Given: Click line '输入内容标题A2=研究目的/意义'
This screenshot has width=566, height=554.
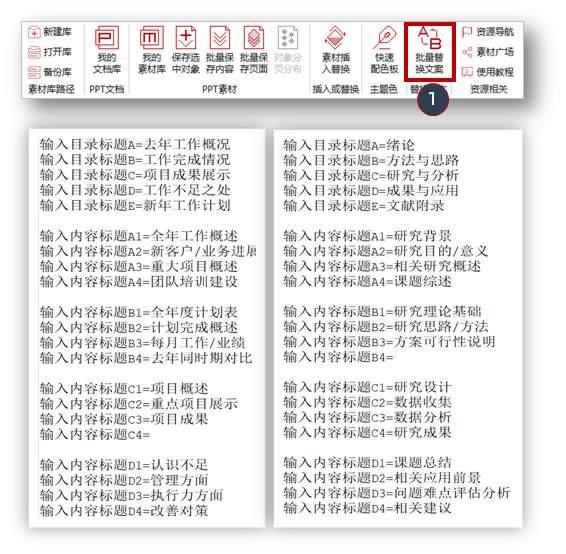Looking at the screenshot, I should point(386,251).
